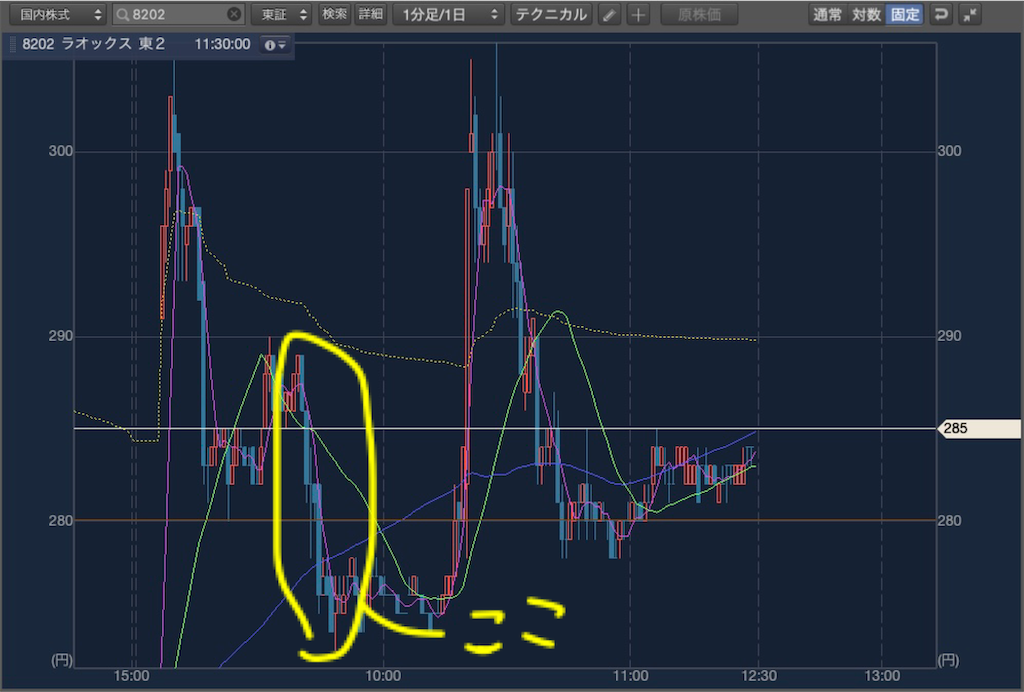Click the 11:00 time axis label
1024x692 pixels.
[x=630, y=676]
